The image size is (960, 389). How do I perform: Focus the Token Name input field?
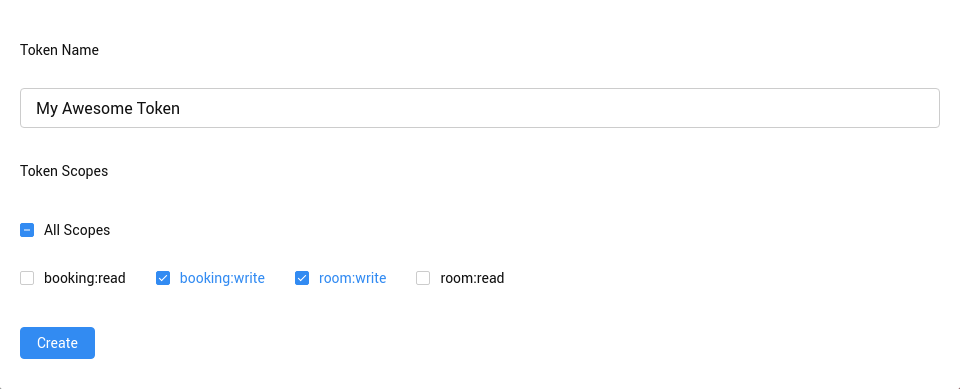pyautogui.click(x=480, y=108)
